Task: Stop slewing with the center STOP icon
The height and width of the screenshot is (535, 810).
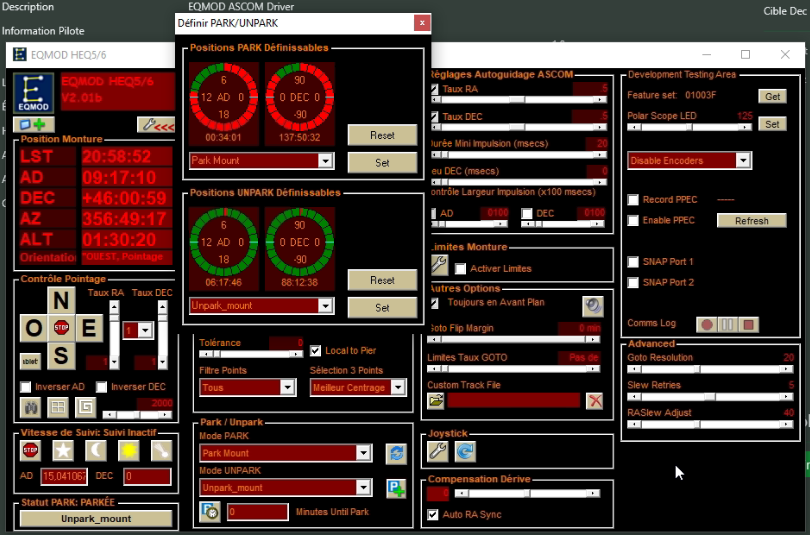Action: point(61,327)
